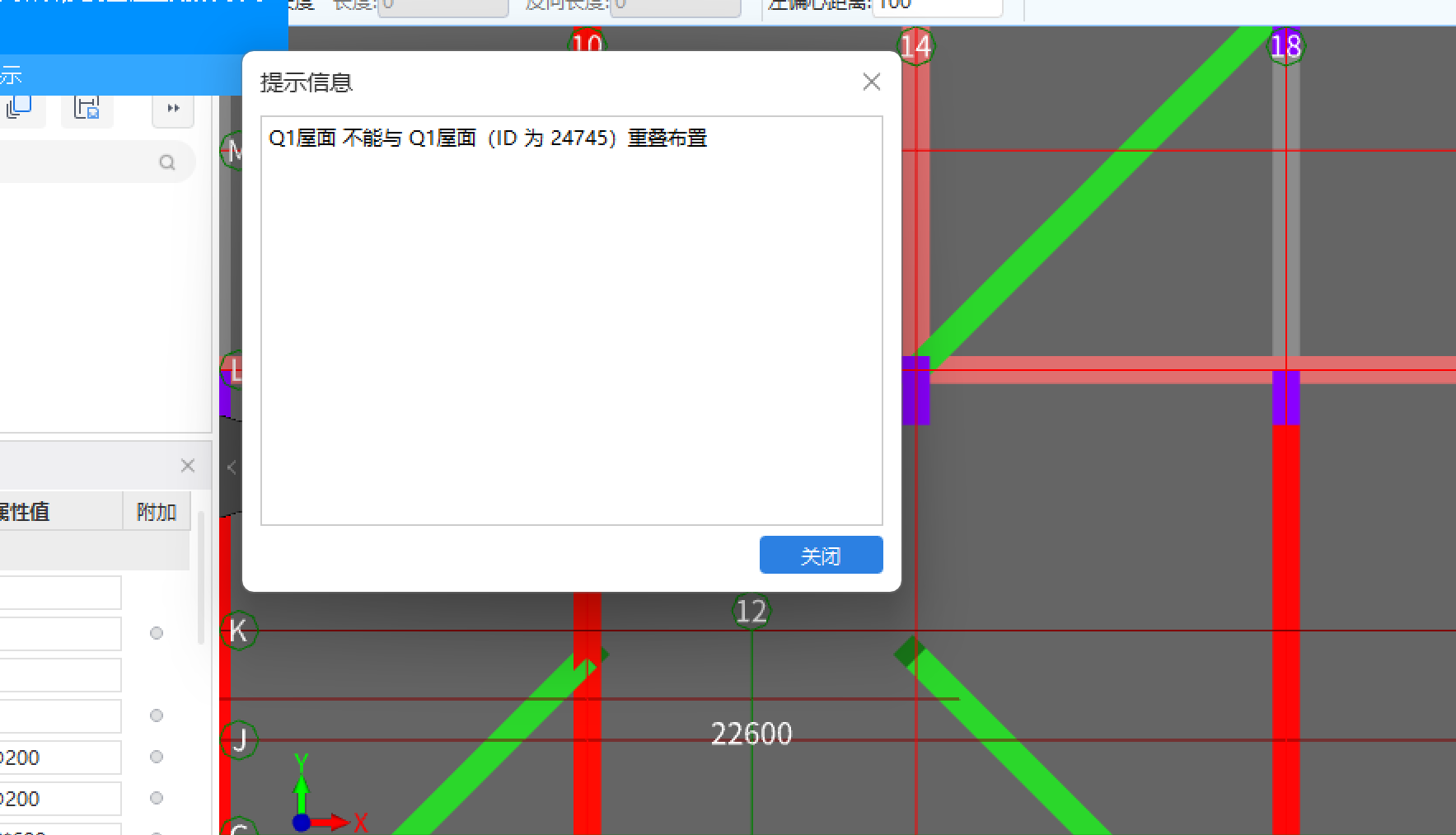Toggle third 附加 circle beside upper 200 value
The height and width of the screenshot is (835, 1456).
click(x=157, y=757)
